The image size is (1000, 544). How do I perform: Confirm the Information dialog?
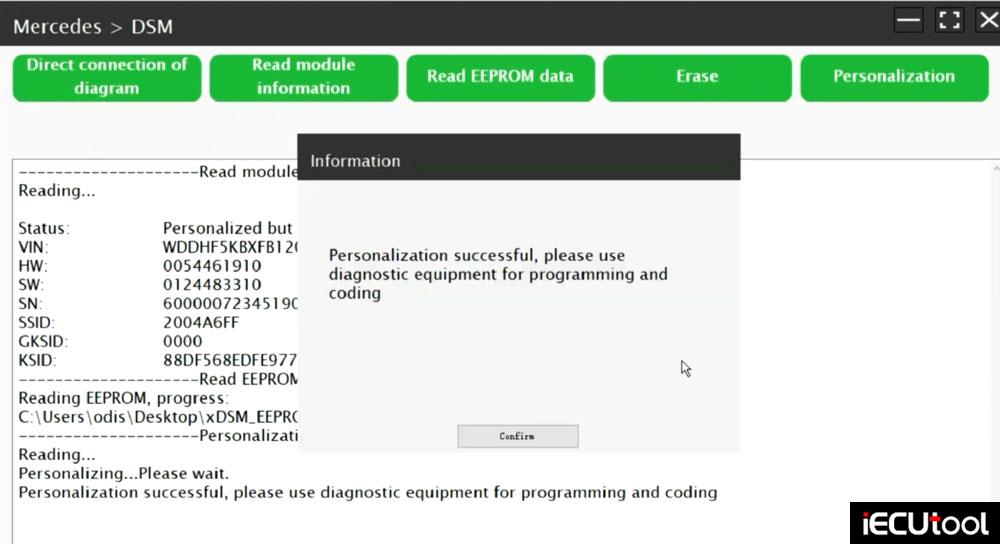click(517, 436)
